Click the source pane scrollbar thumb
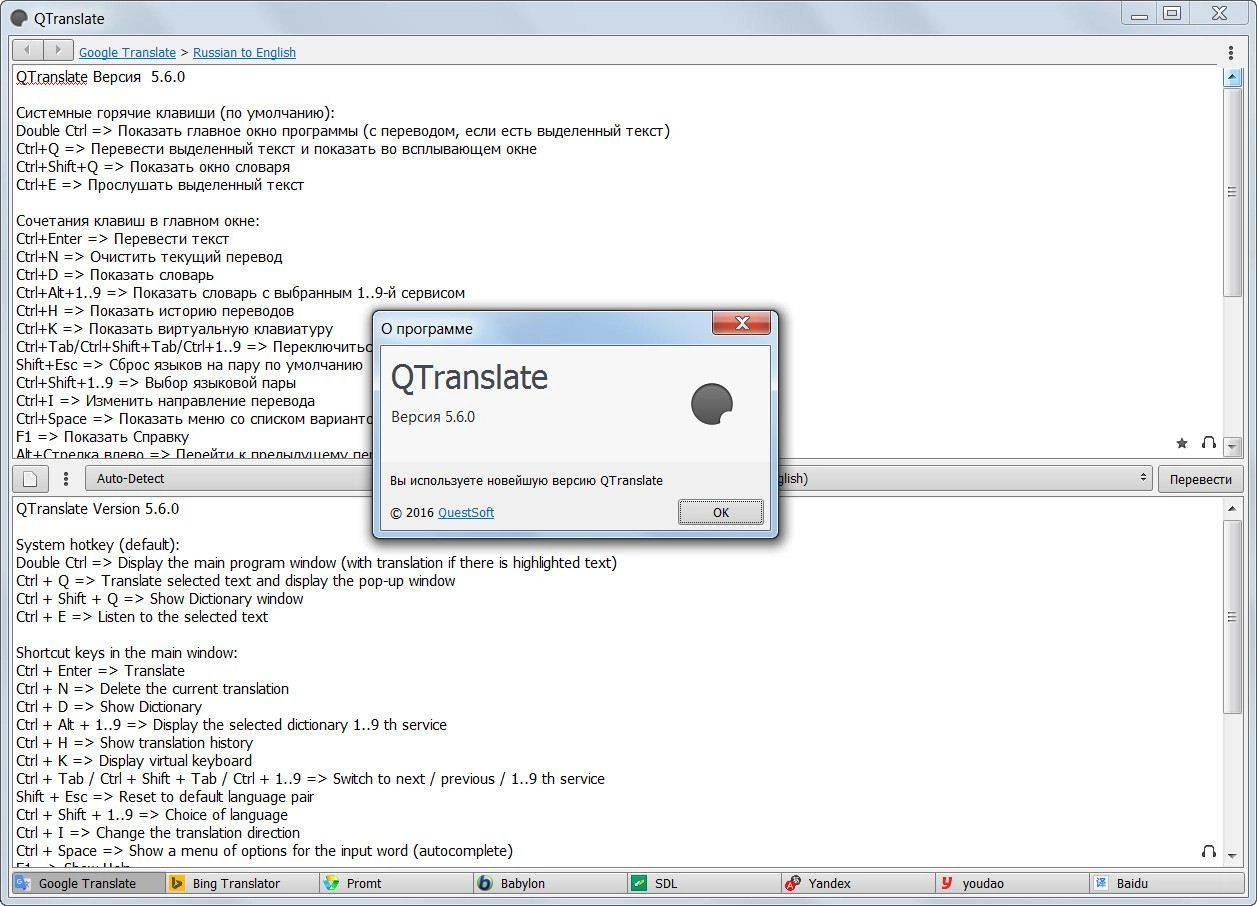1257x906 pixels. point(1232,191)
